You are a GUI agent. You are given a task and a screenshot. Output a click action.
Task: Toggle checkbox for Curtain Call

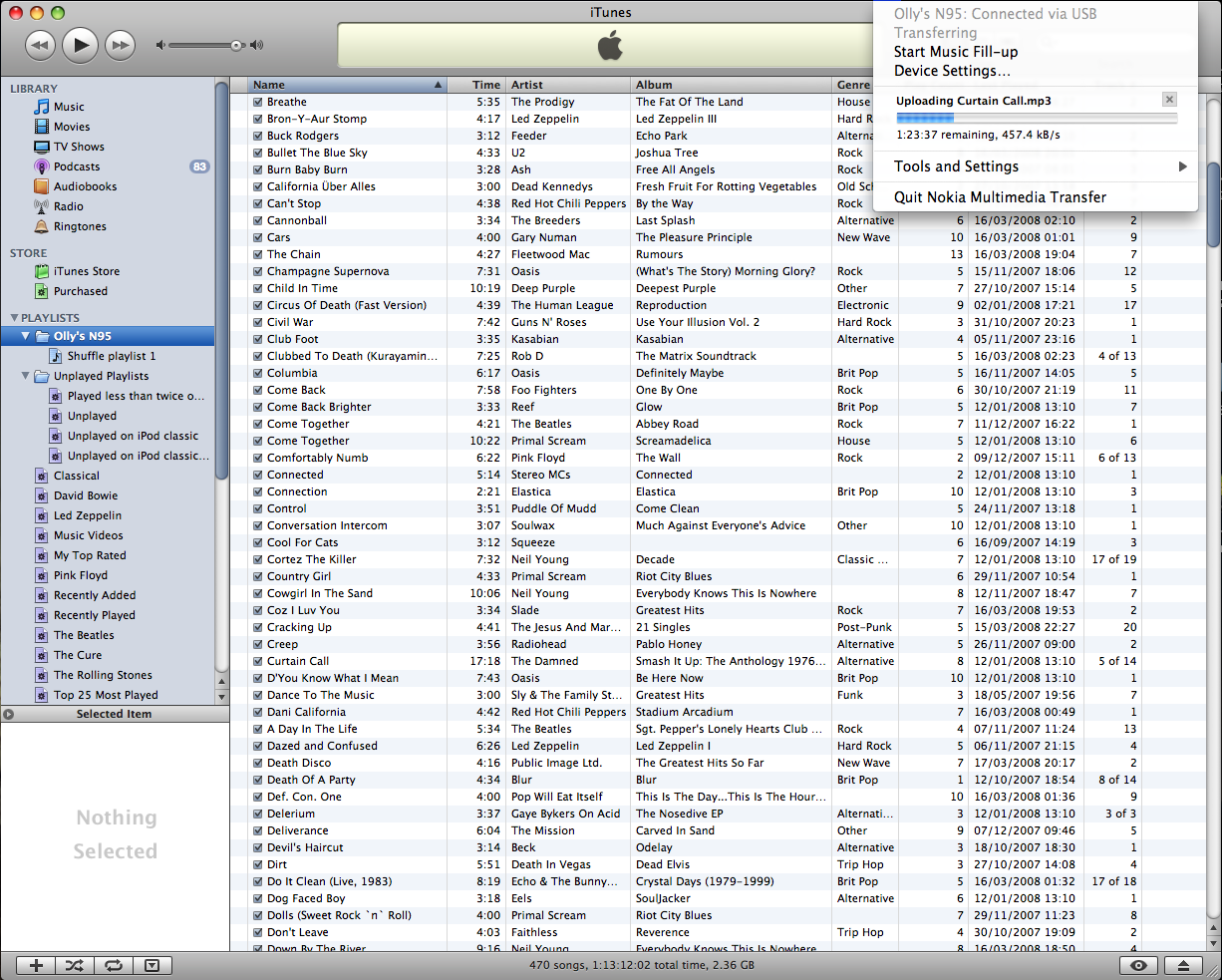(258, 661)
